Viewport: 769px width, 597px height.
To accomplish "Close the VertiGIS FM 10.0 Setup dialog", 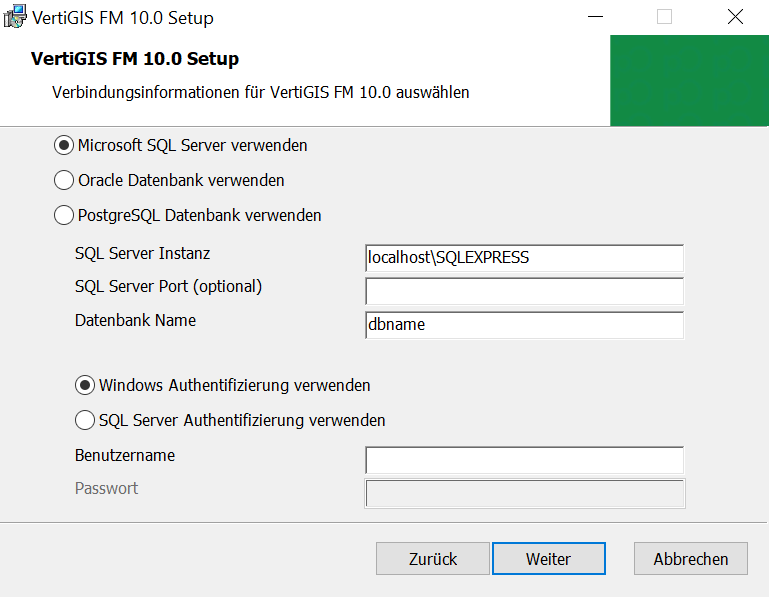I will [x=735, y=17].
